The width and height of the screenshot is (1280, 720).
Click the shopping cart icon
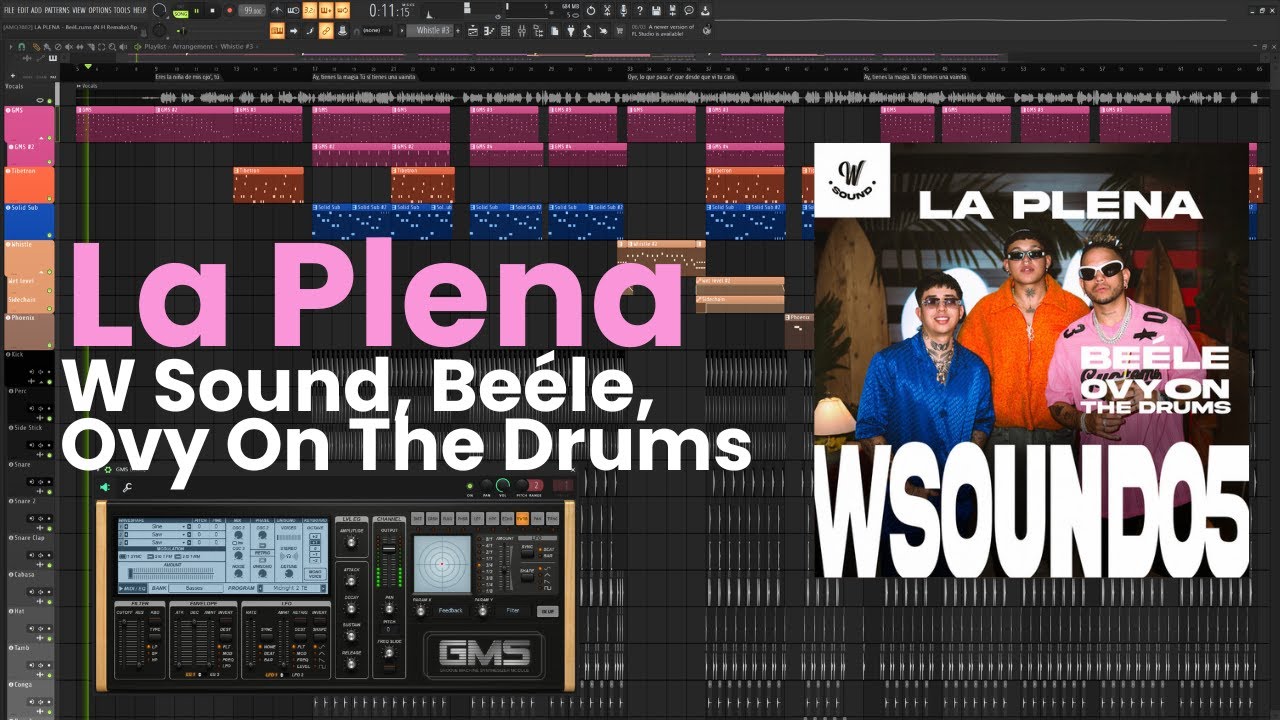[619, 30]
